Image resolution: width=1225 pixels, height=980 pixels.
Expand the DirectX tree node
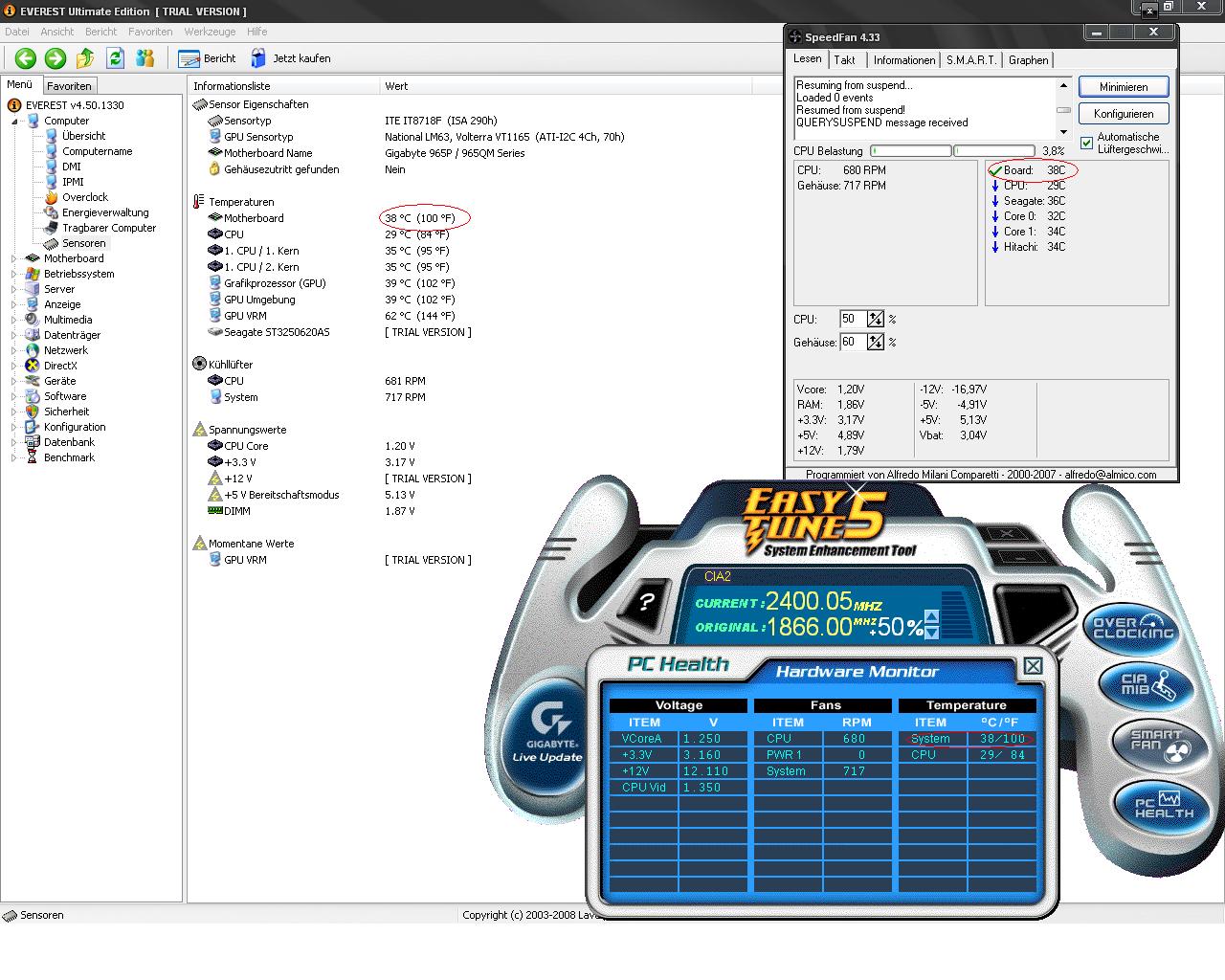pos(14,366)
